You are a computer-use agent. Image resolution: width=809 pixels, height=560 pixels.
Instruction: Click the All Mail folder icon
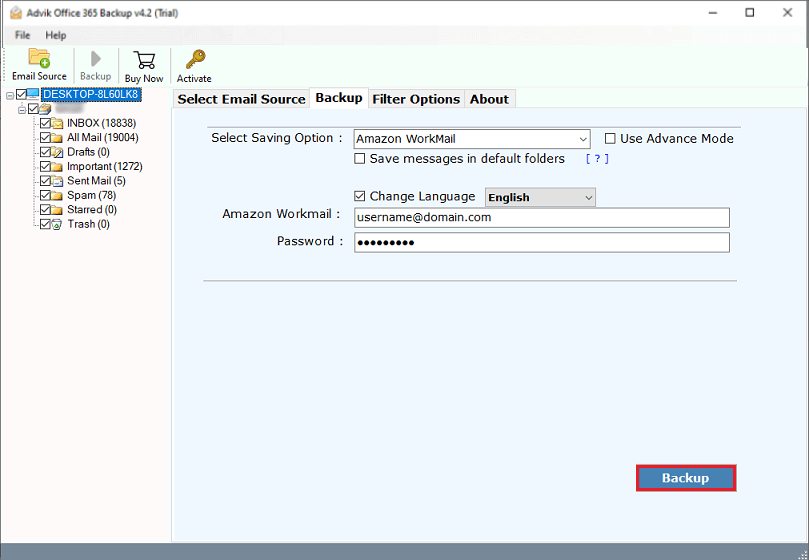click(57, 138)
